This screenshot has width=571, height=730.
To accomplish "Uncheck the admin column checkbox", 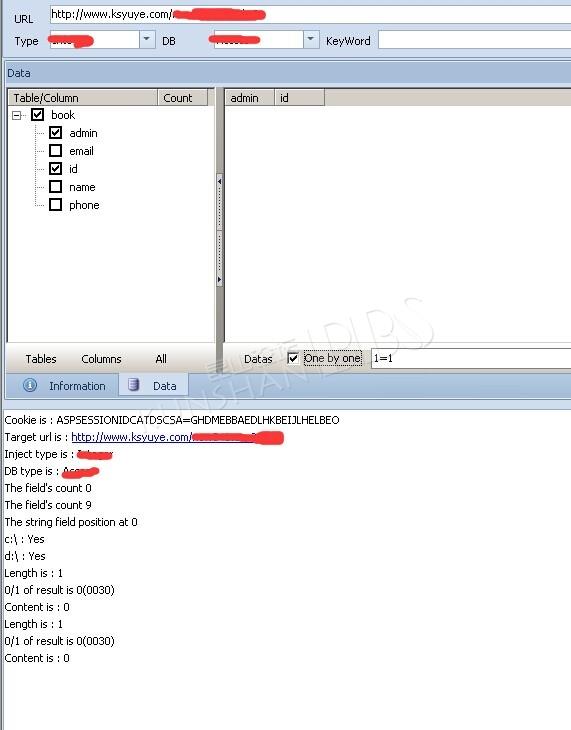I will 55,133.
